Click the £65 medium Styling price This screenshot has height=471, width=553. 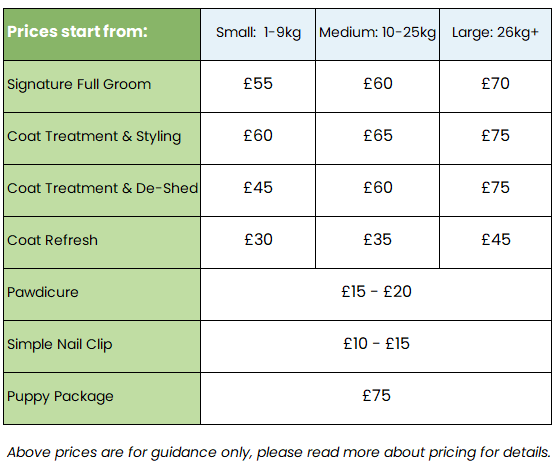[378, 135]
